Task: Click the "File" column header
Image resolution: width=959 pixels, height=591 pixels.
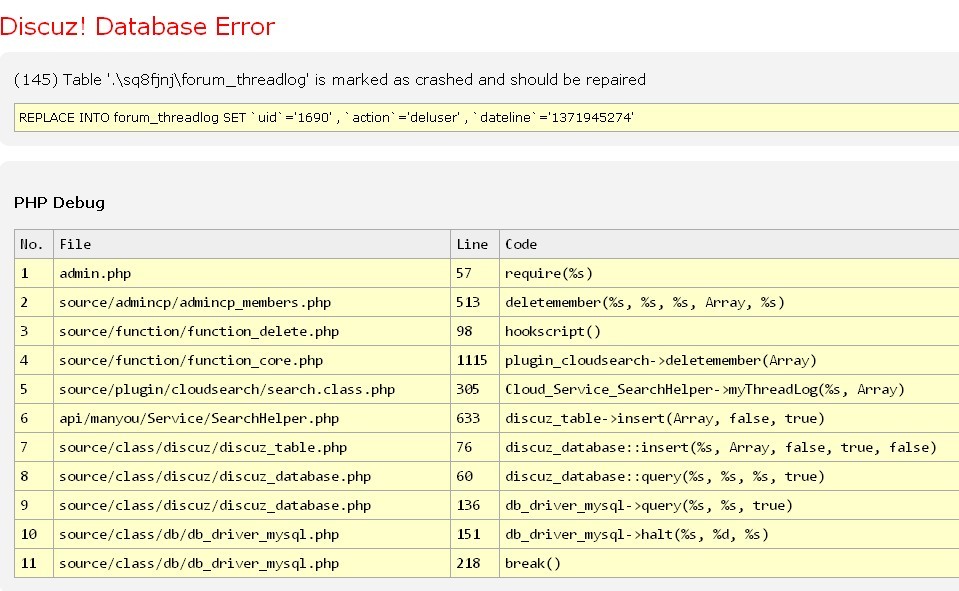Action: [252, 244]
